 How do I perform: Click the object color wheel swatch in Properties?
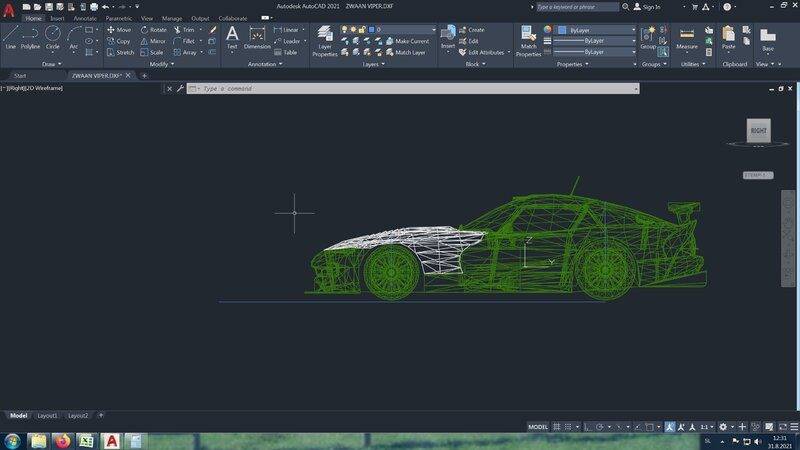548,30
